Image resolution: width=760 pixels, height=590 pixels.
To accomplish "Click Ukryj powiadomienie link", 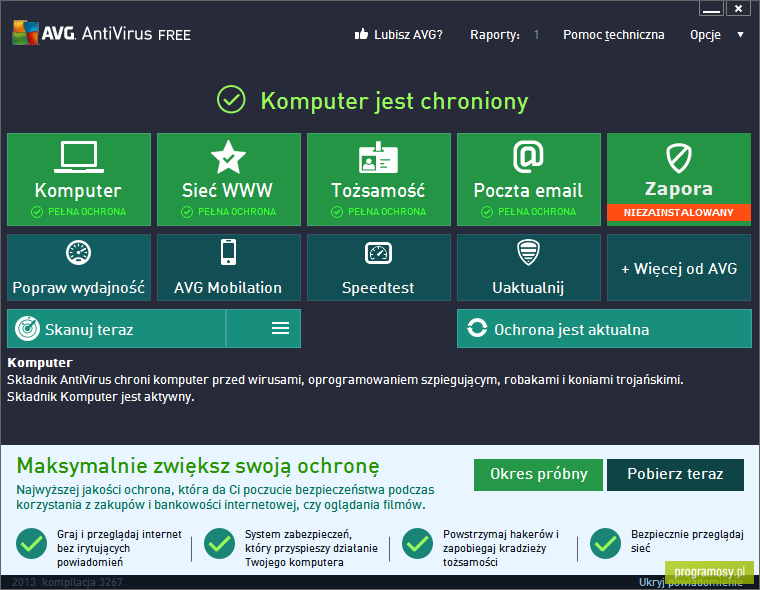I will (690, 582).
